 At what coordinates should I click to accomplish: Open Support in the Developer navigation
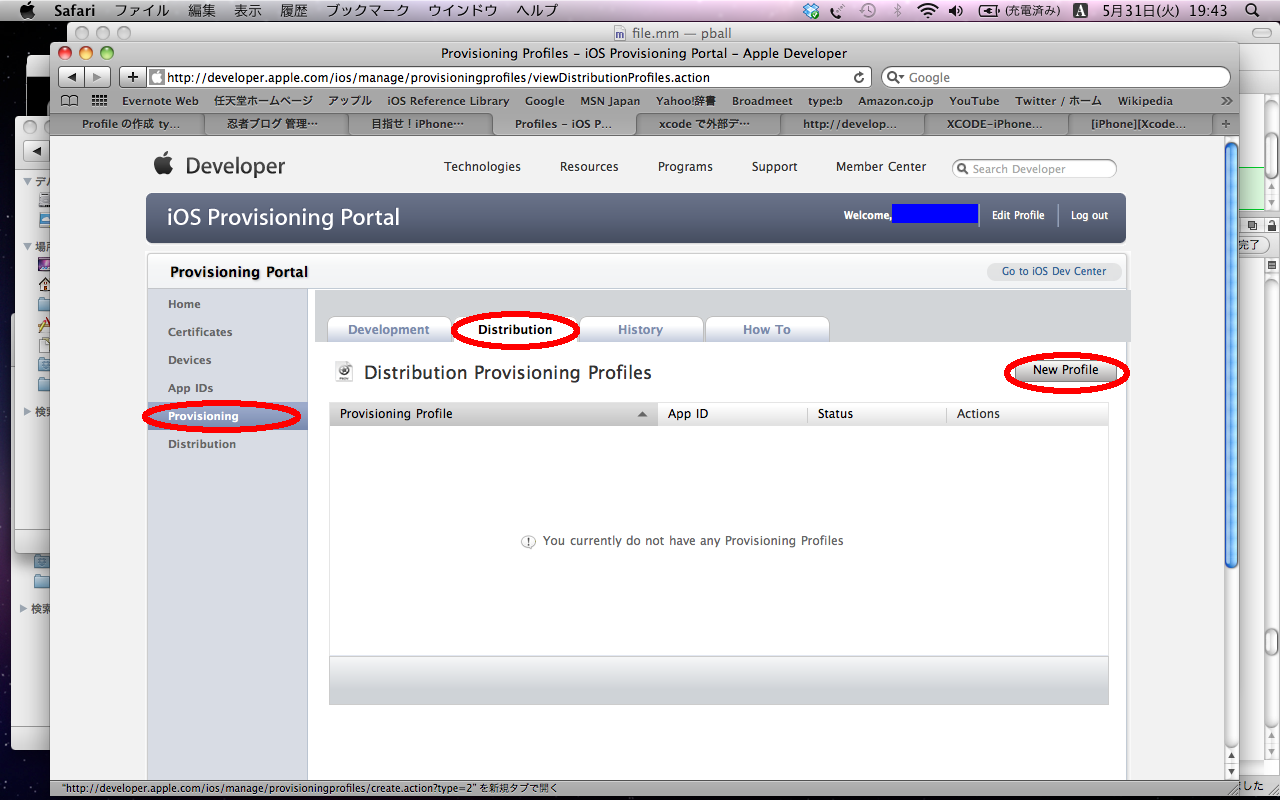(x=775, y=167)
